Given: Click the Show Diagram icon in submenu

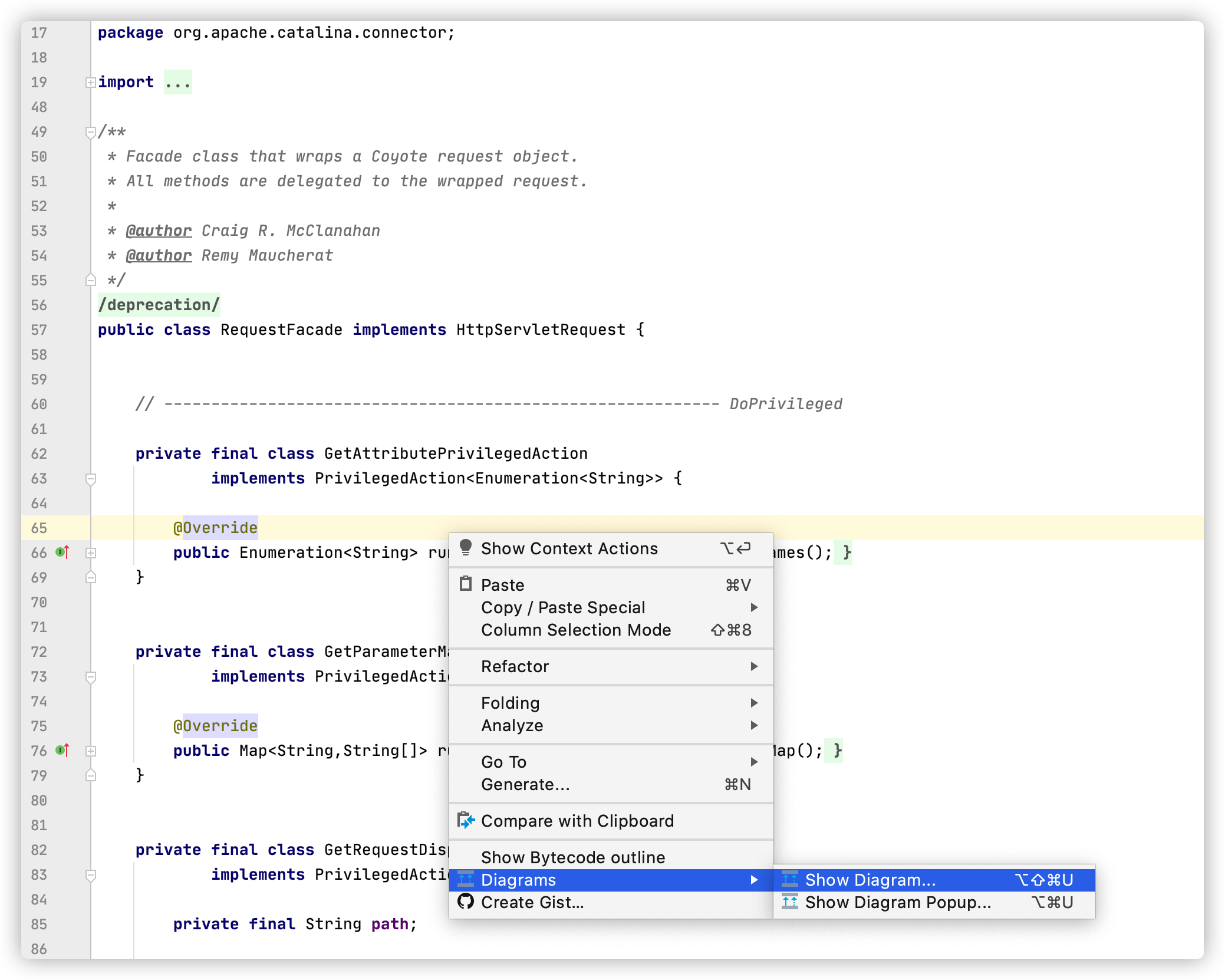Looking at the screenshot, I should click(790, 879).
